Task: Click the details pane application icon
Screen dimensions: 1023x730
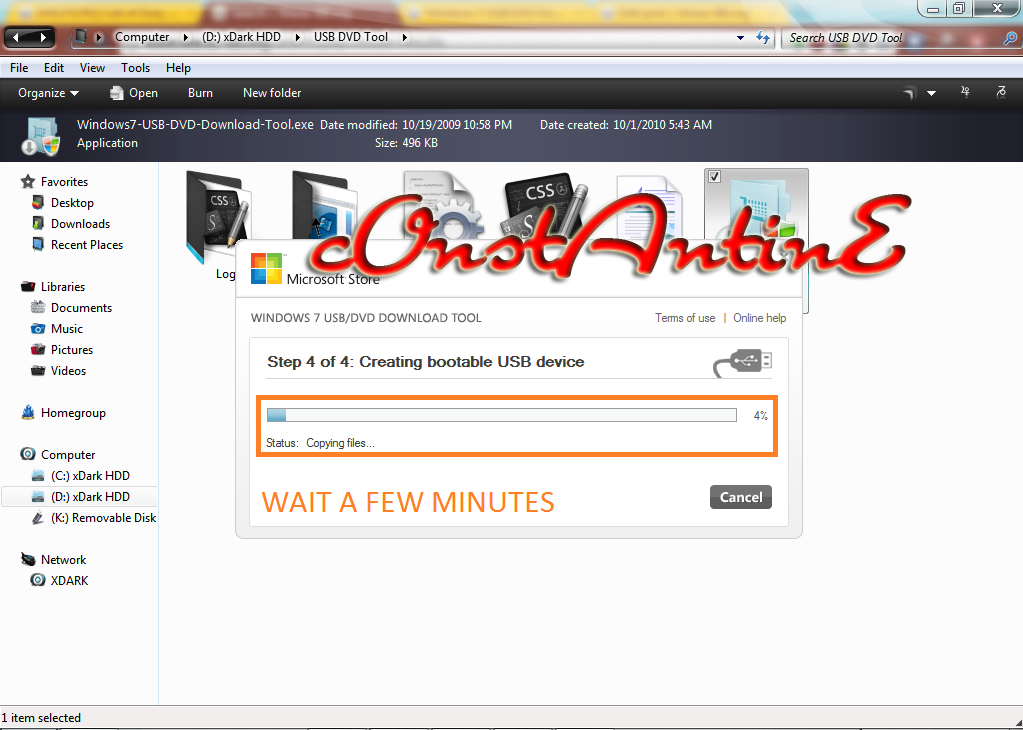Action: point(40,136)
